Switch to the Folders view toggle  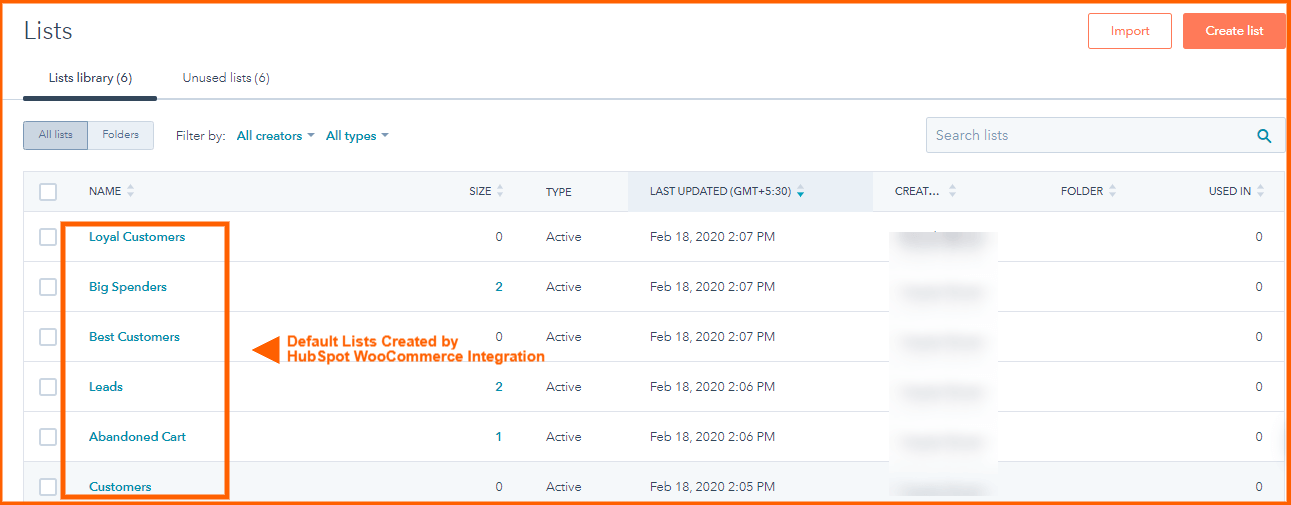(x=121, y=135)
